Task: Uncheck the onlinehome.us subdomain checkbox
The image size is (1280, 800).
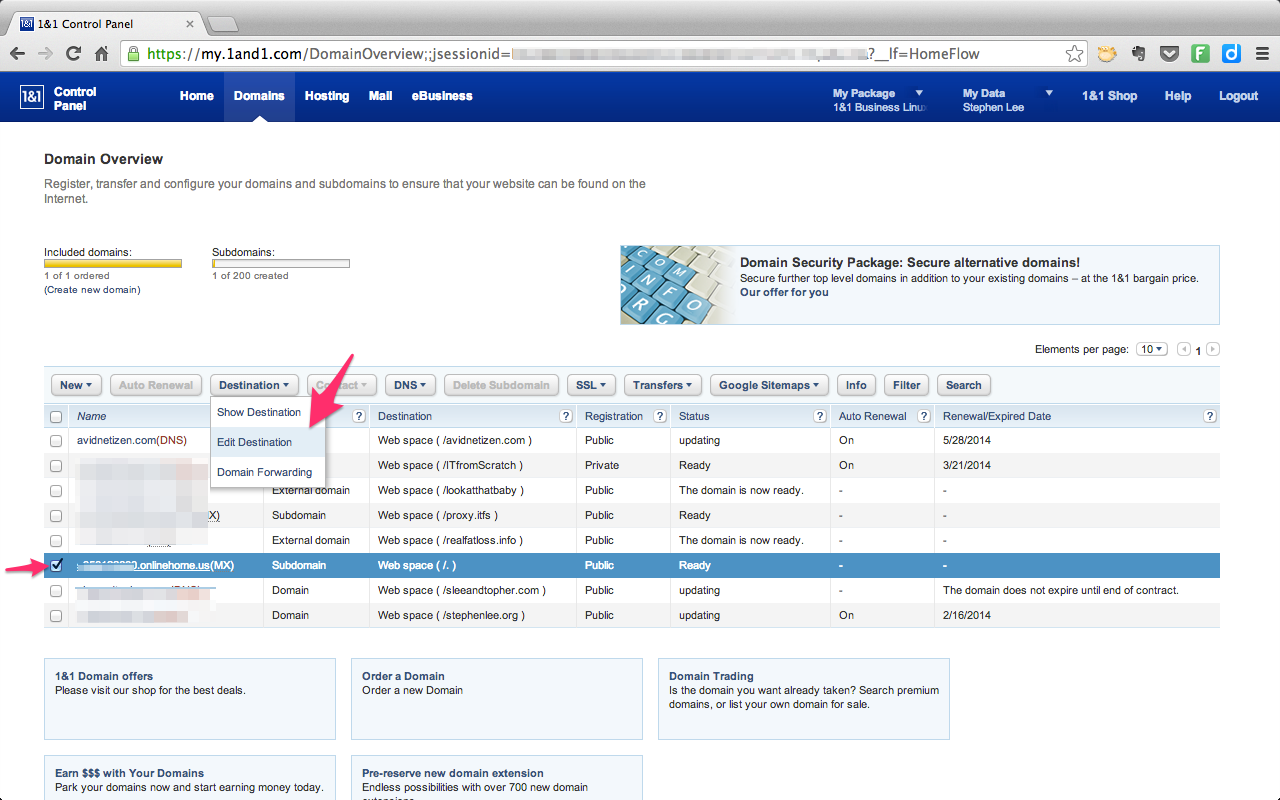Action: (x=56, y=565)
